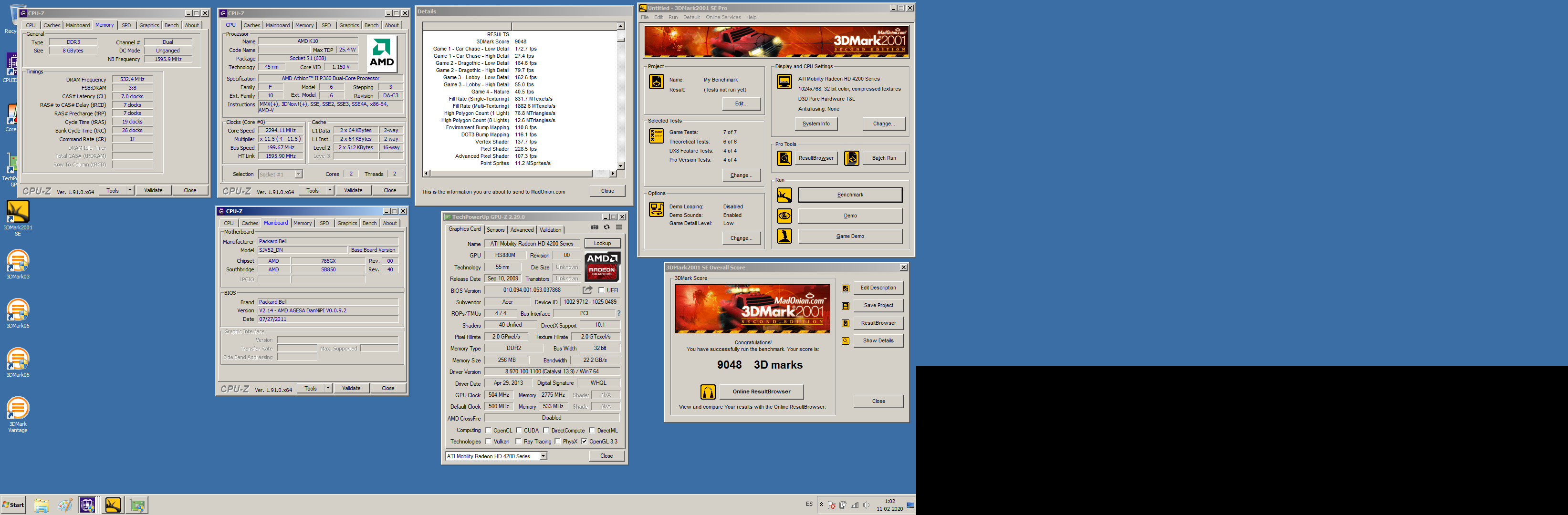This screenshot has height=515, width=1568.
Task: Click the Lookup button in GPU-Z
Action: [x=602, y=243]
